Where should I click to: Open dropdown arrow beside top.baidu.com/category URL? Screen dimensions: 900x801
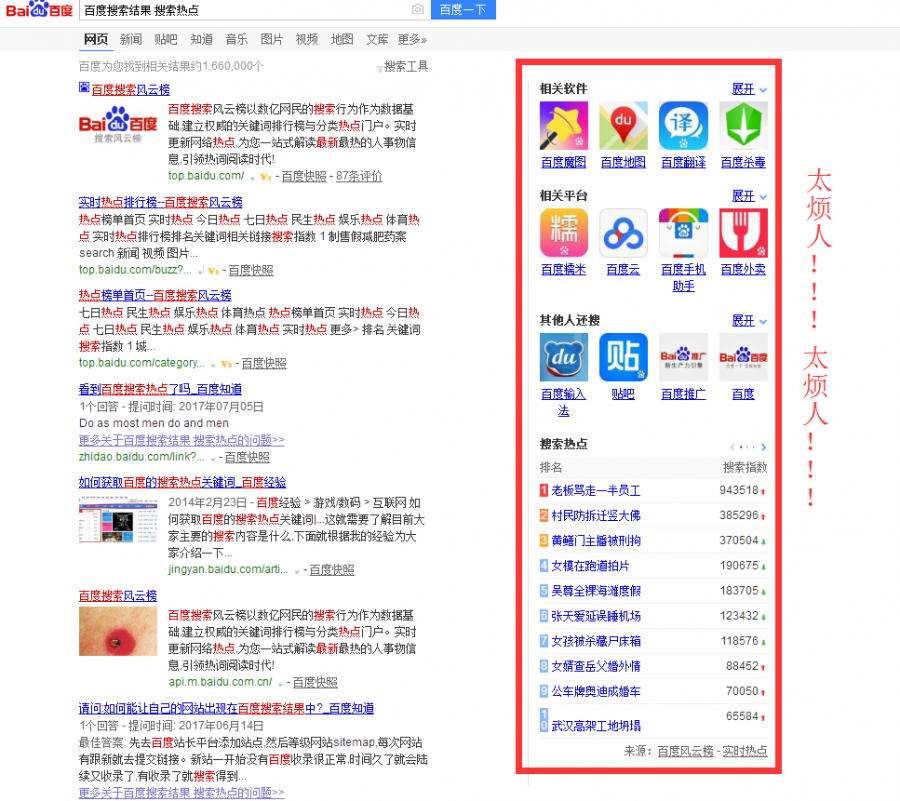coord(213,364)
